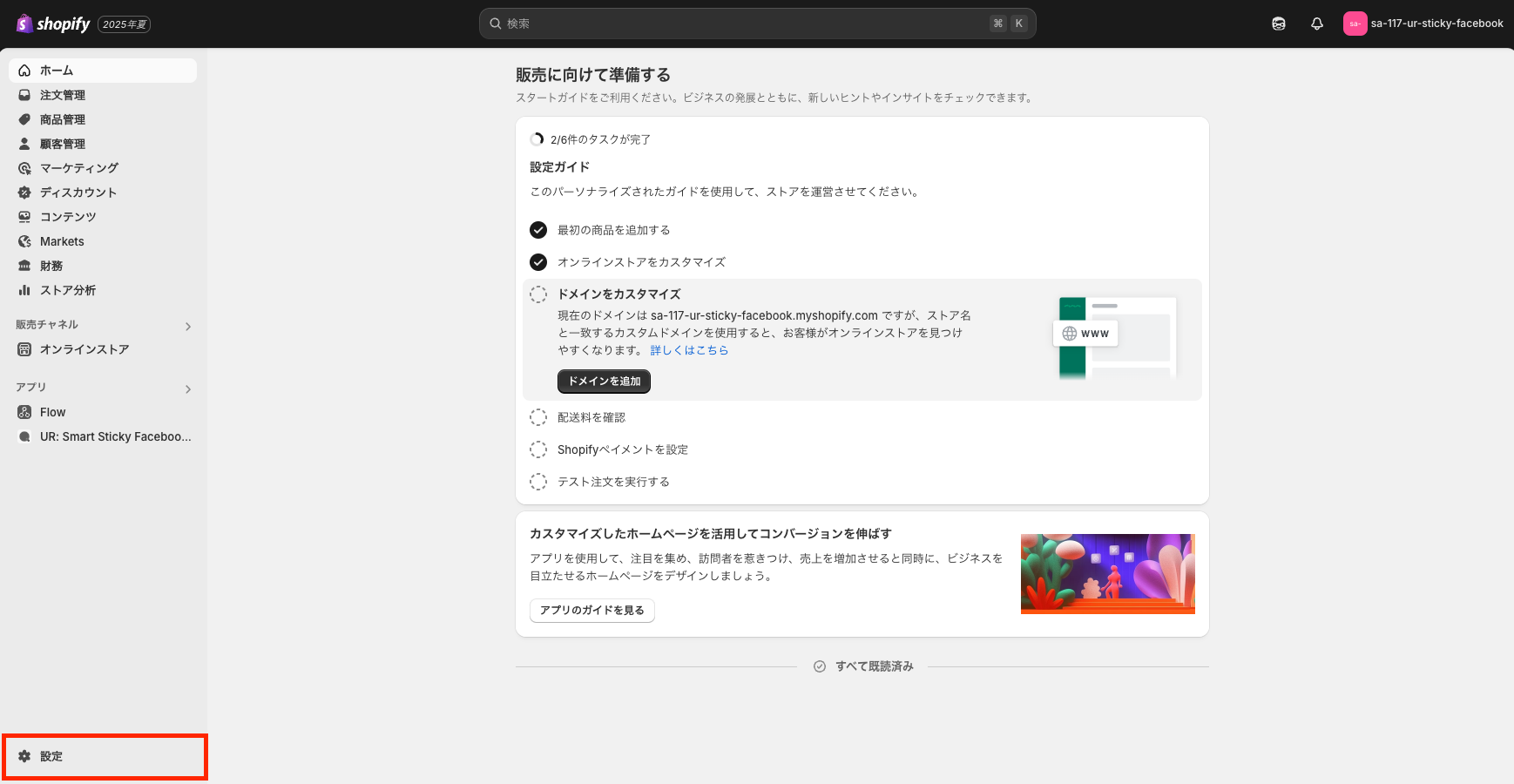Open the Sidekick assistant icon
This screenshot has height=784, width=1514.
pos(1278,24)
